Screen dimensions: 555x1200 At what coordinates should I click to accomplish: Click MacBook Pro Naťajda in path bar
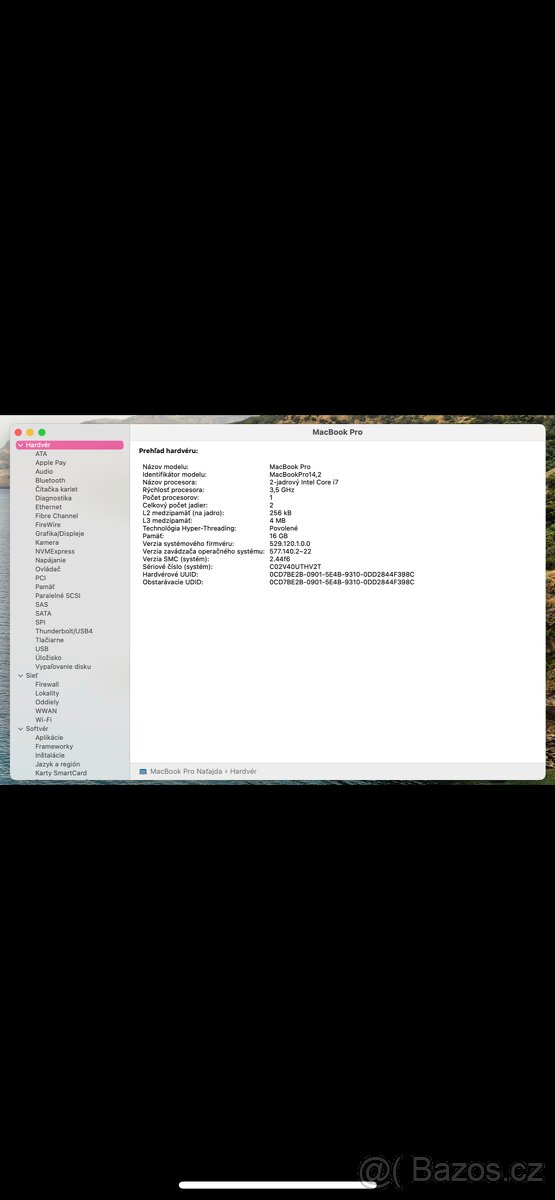pyautogui.click(x=186, y=772)
